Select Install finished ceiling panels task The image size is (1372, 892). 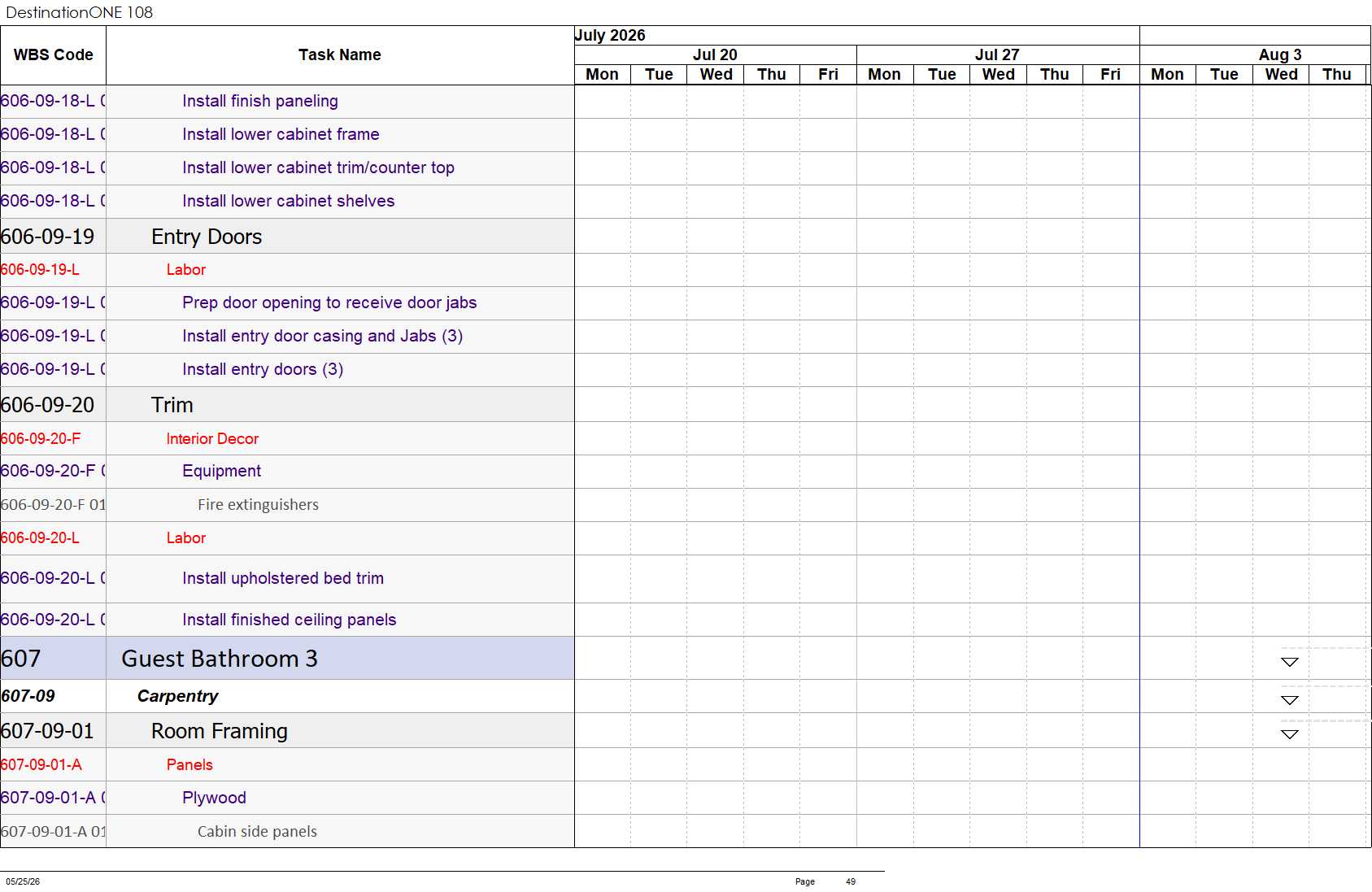(x=289, y=620)
